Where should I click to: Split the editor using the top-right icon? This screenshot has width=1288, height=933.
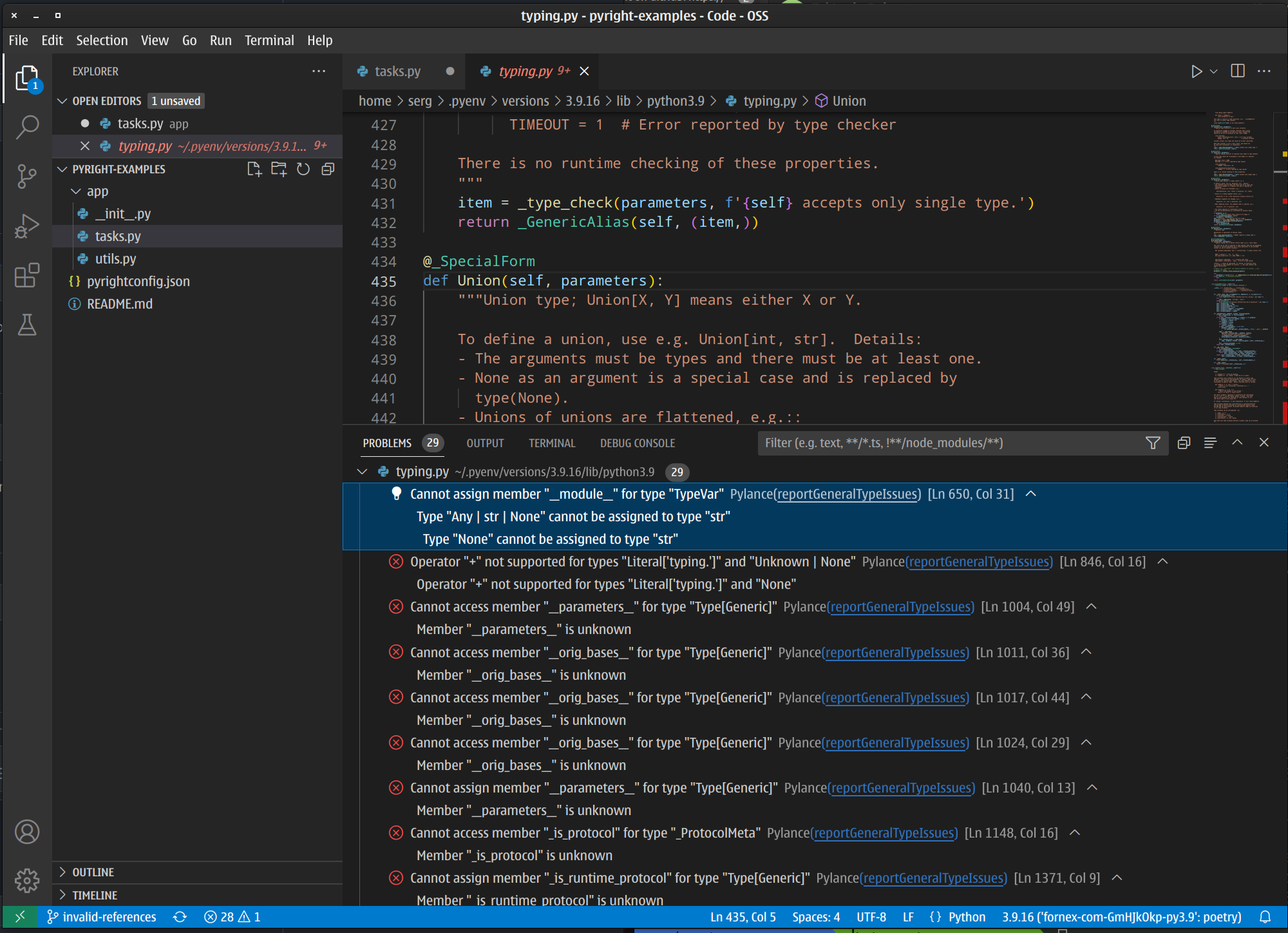coord(1238,71)
